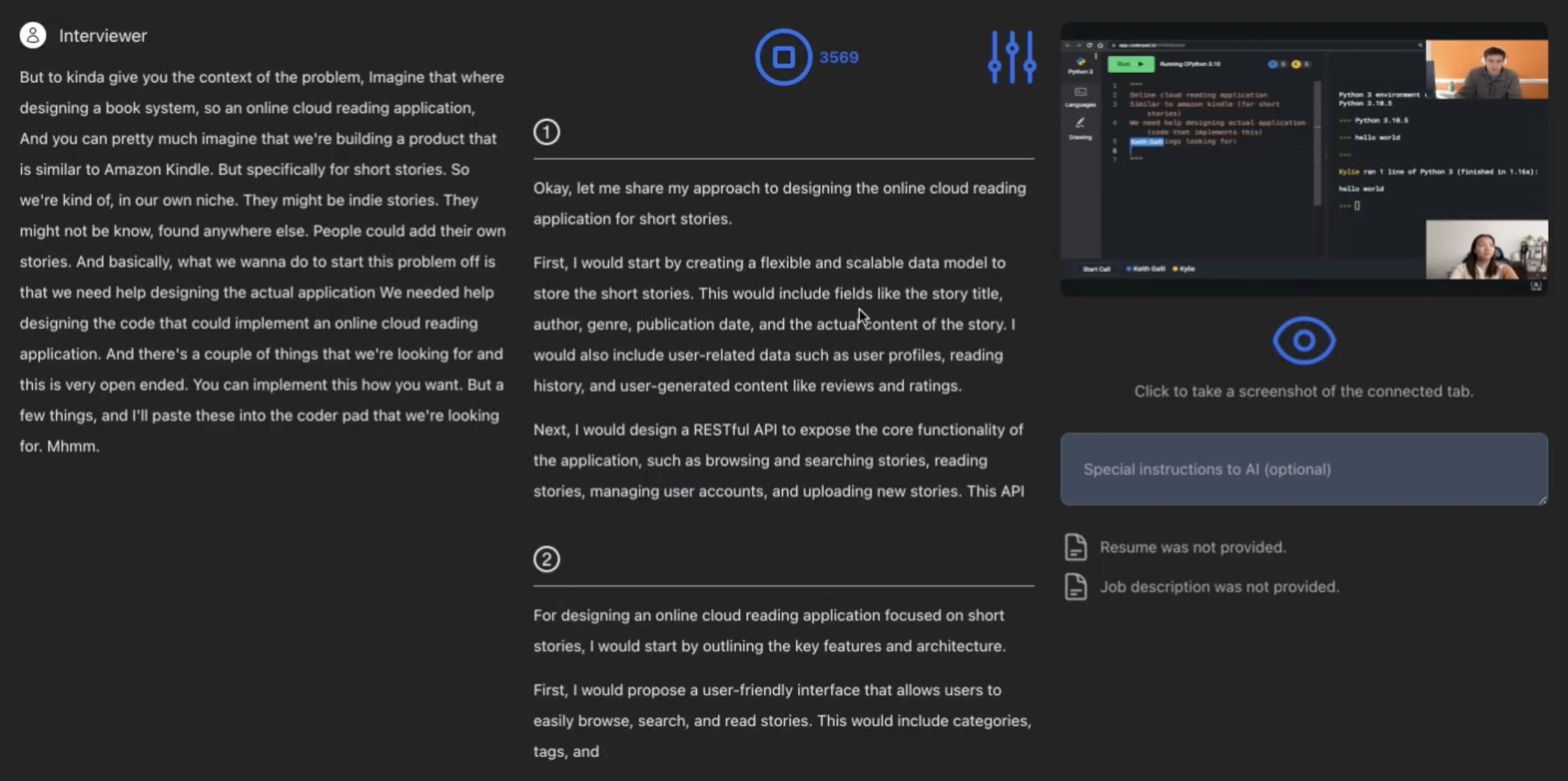Click the green Run button in CoderPad

pos(1131,64)
